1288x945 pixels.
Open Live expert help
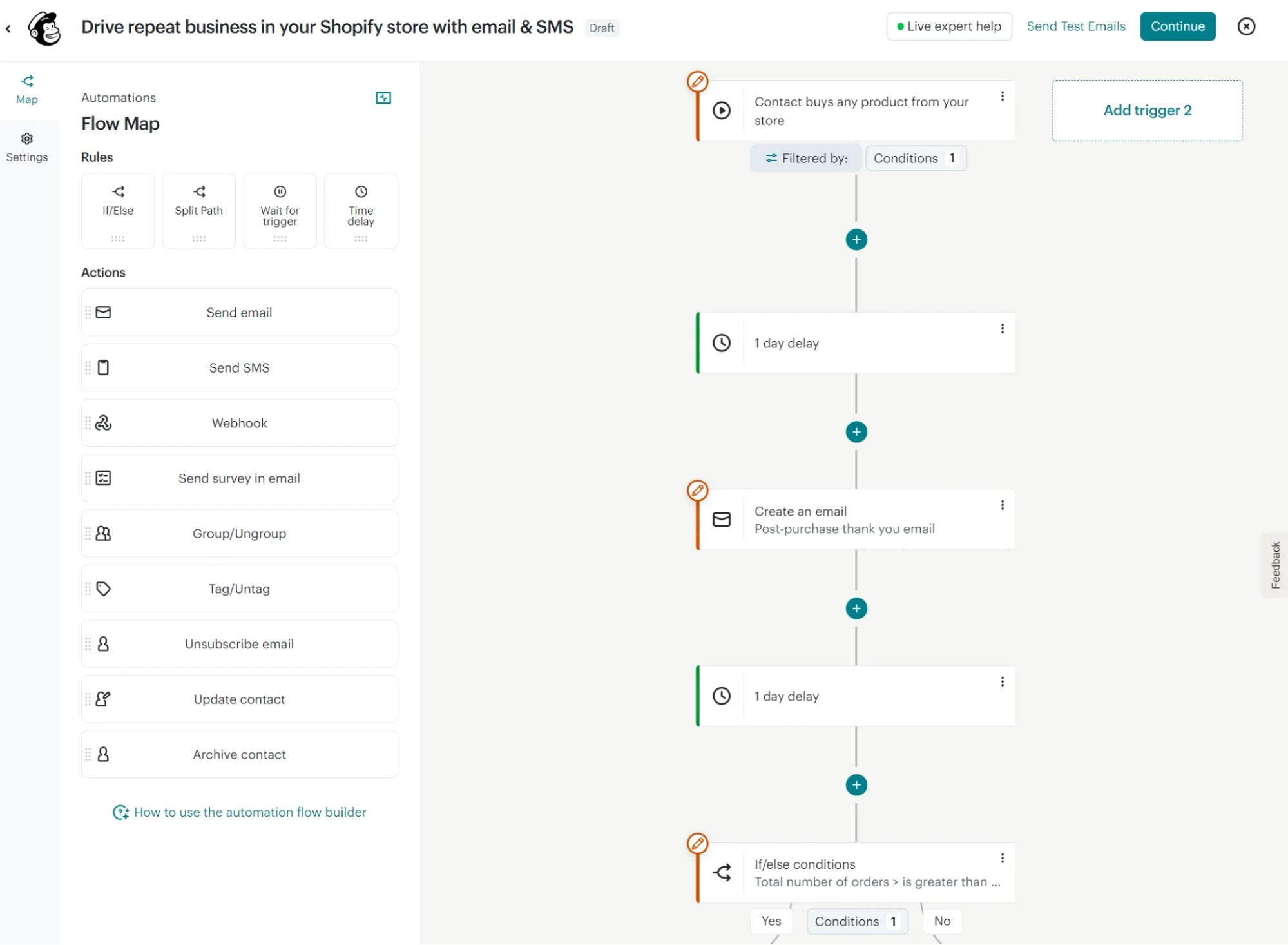point(949,26)
